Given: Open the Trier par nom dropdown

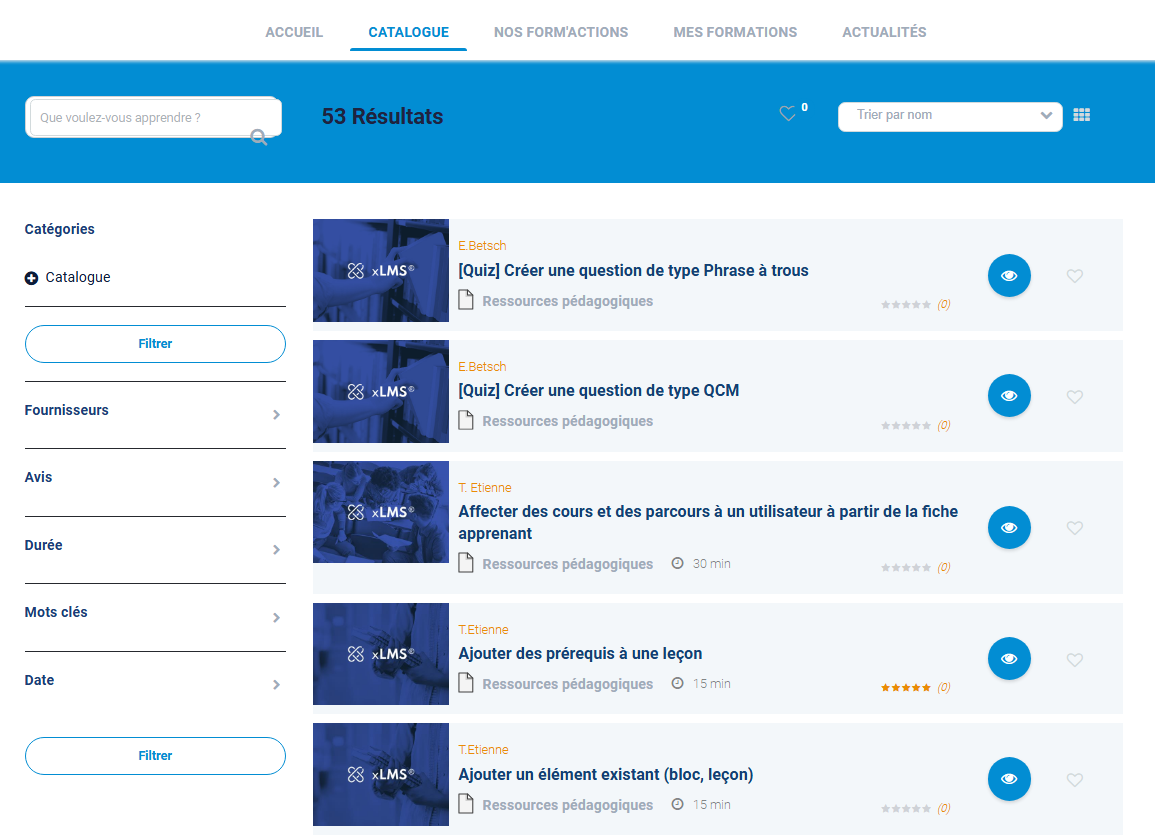Looking at the screenshot, I should (x=949, y=116).
